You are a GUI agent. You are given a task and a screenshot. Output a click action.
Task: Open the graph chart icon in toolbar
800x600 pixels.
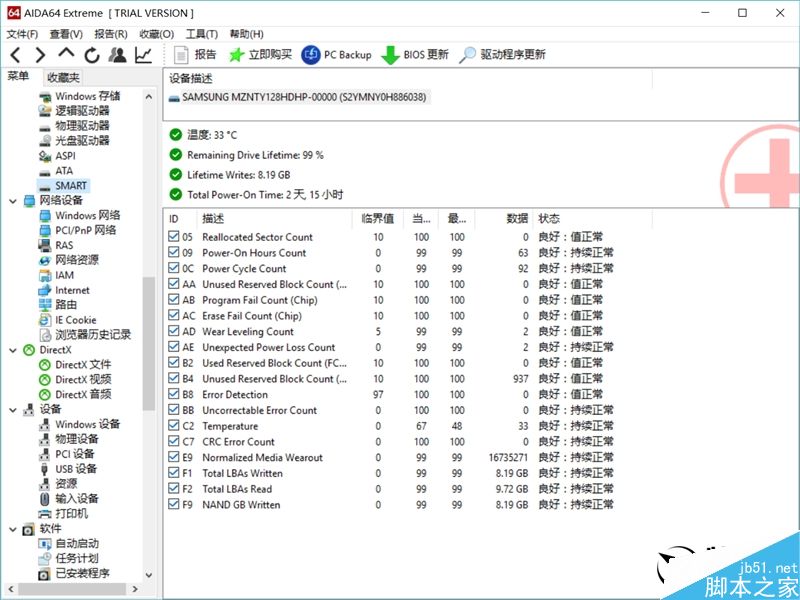143,55
